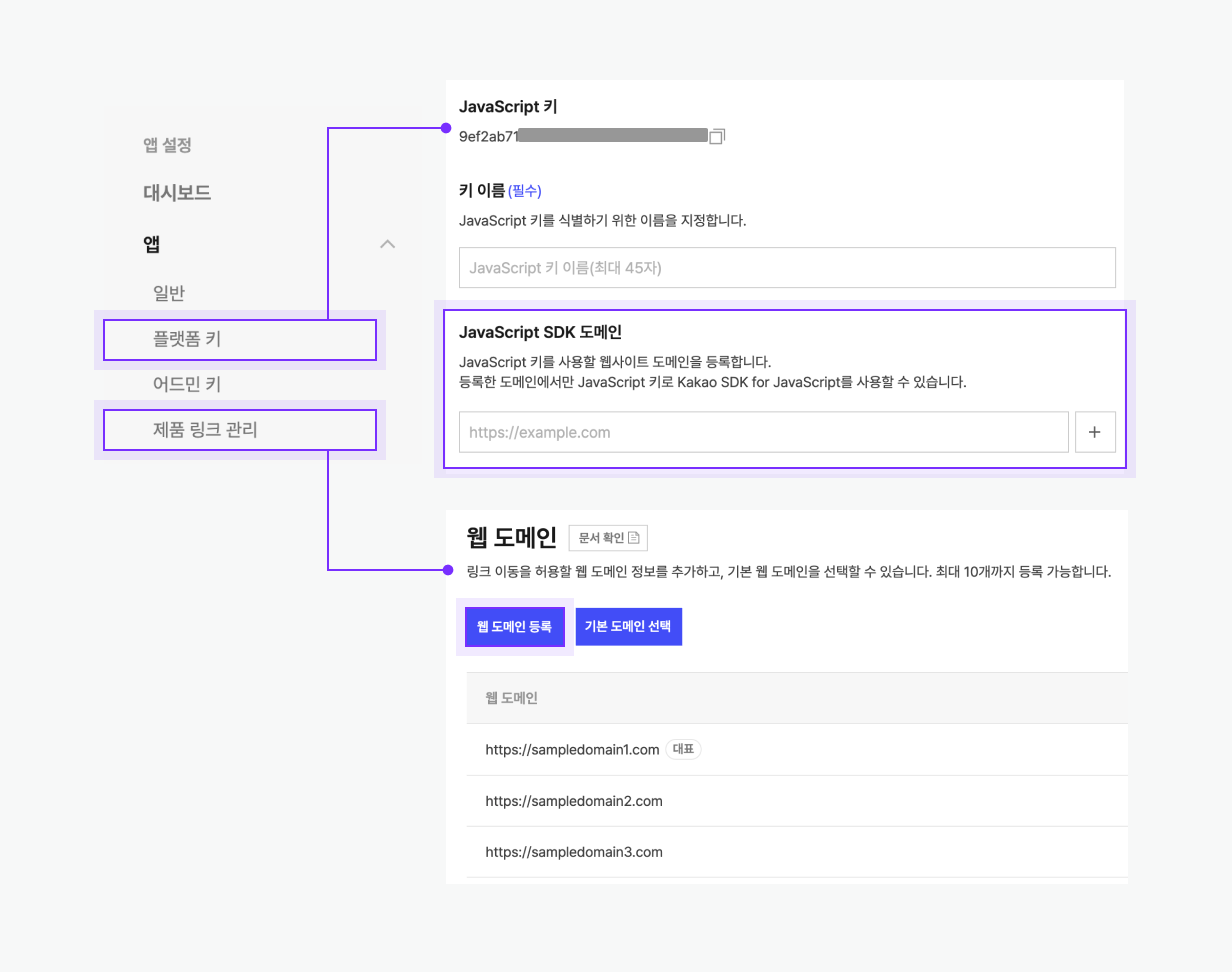Click the 웹 도메인 등록 button
Screen dimensions: 1232x972
[x=515, y=626]
